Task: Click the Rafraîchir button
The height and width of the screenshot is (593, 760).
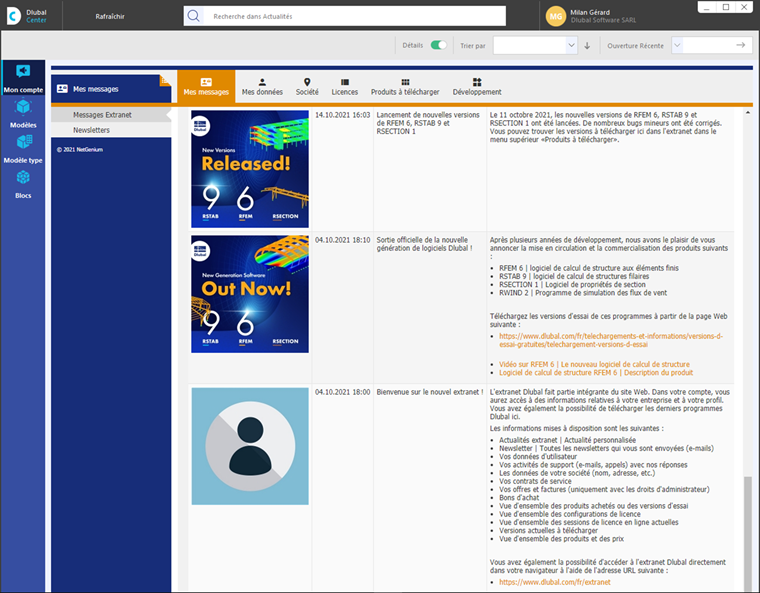Action: [x=110, y=16]
